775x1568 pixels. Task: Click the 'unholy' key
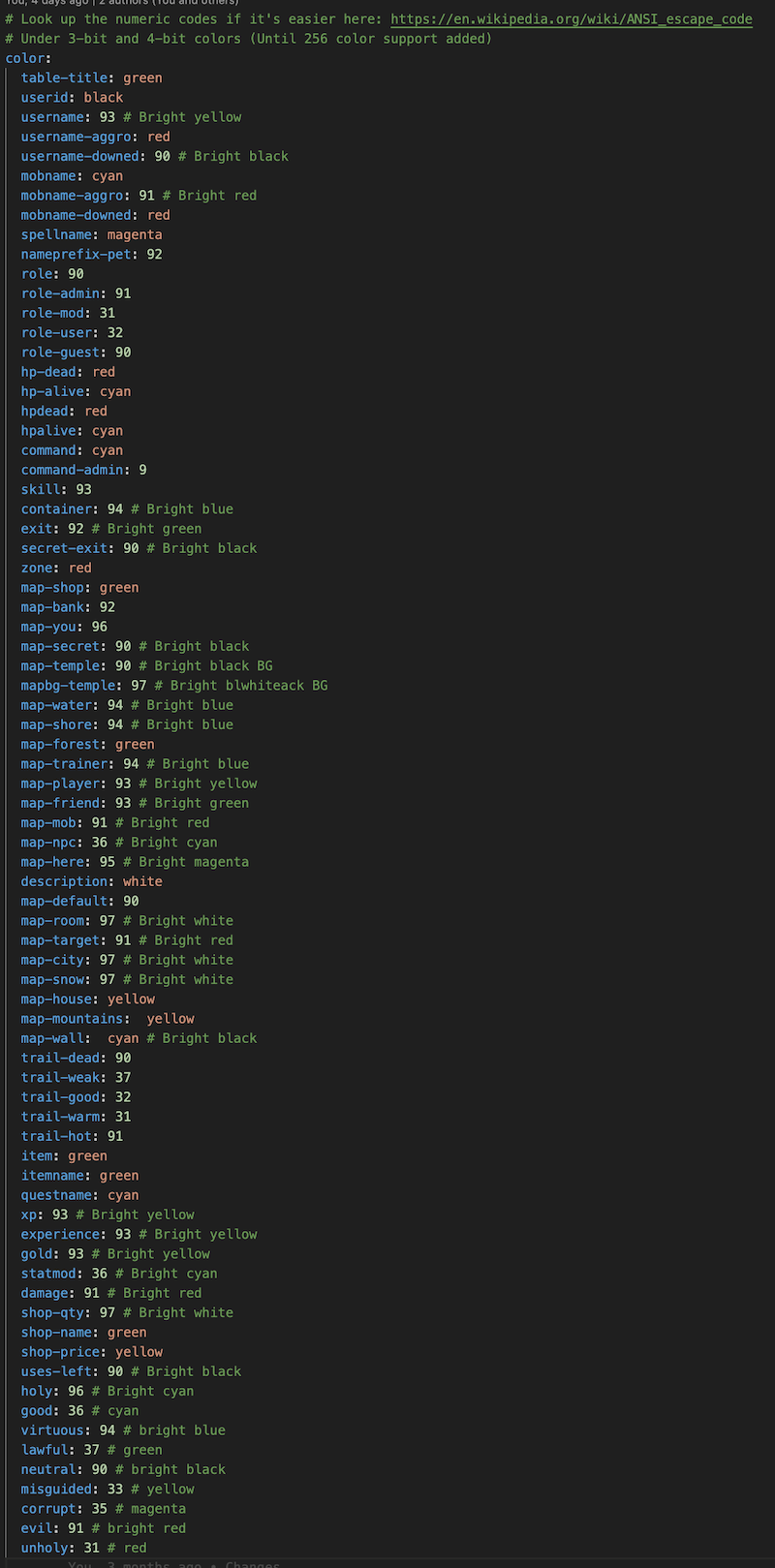click(45, 1548)
